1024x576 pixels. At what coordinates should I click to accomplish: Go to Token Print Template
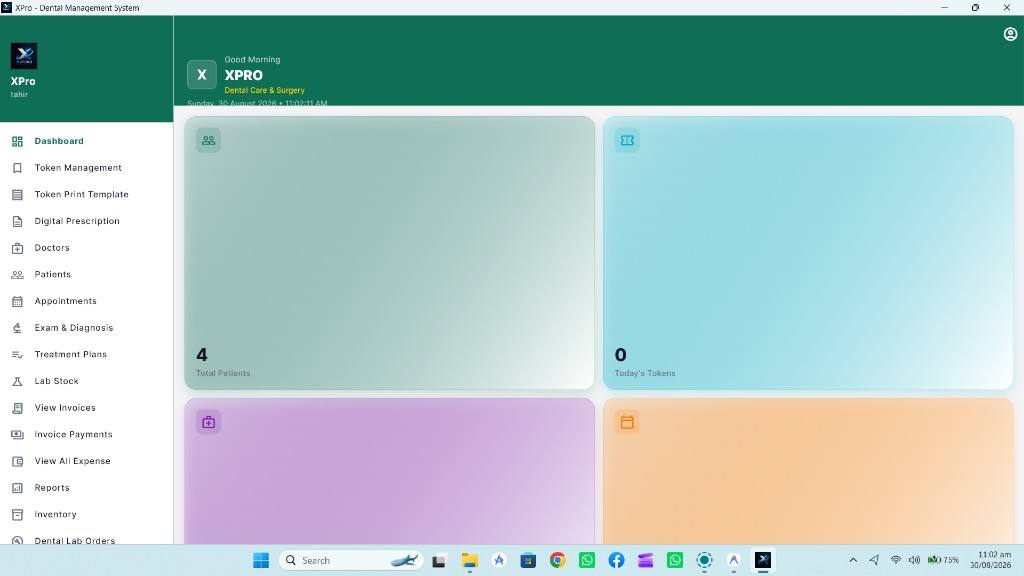86,195
